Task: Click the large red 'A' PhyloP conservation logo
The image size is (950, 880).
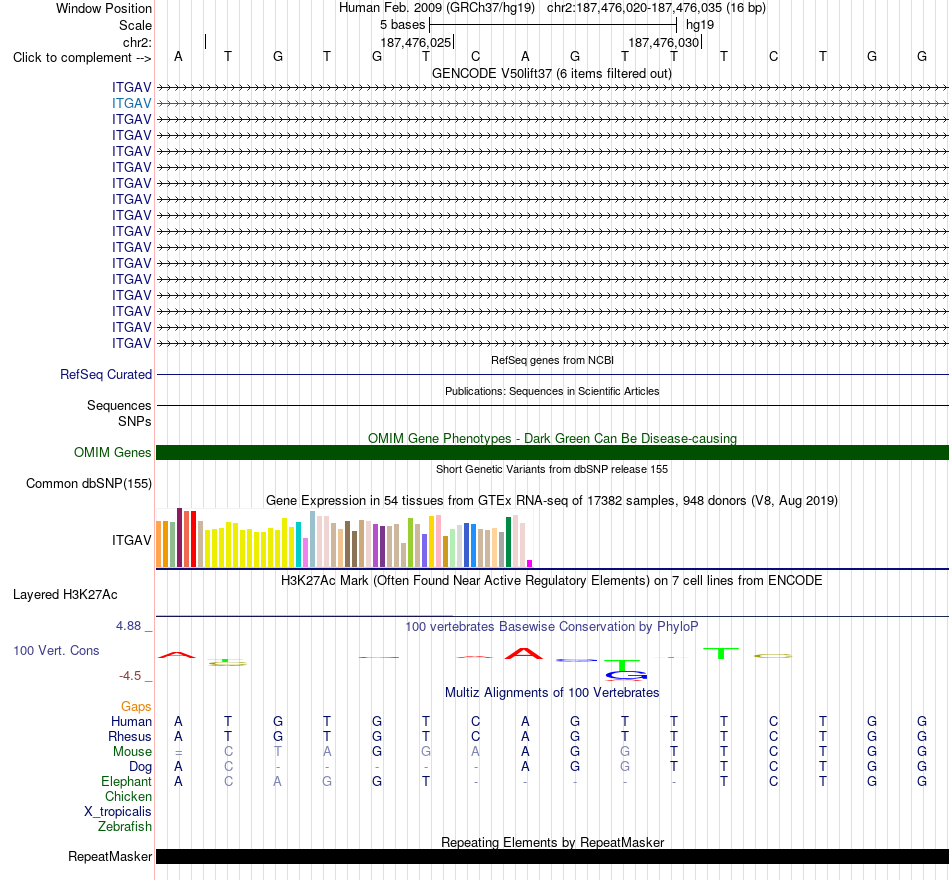Action: [524, 653]
